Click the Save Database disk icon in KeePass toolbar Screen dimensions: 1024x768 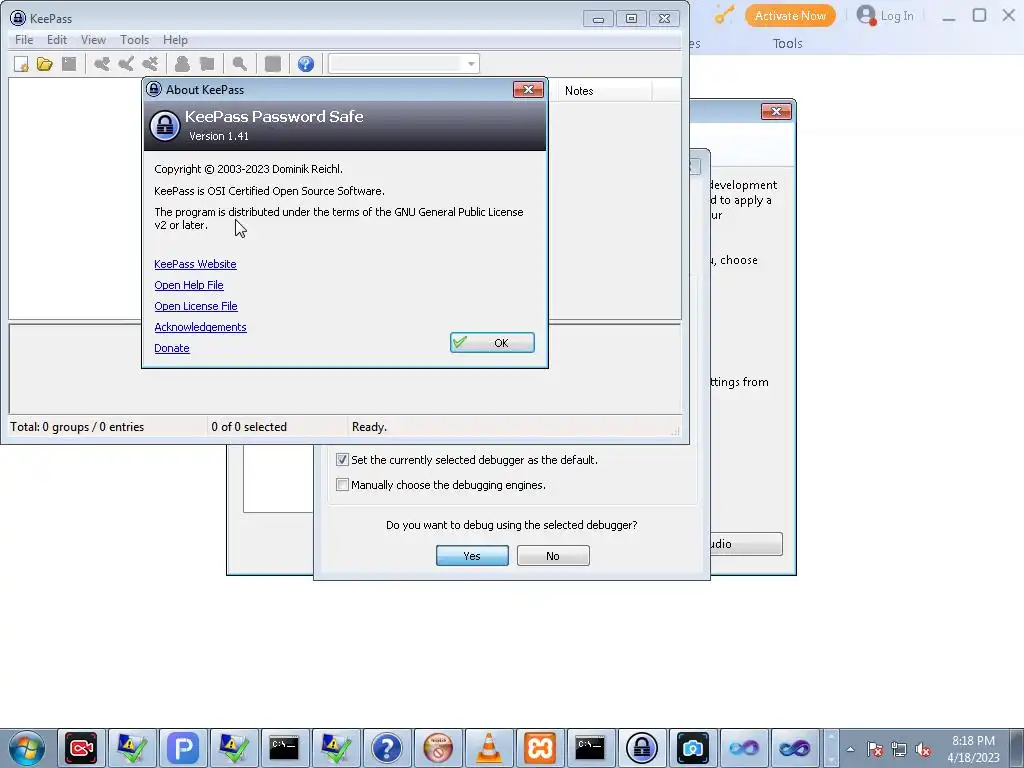coord(69,64)
